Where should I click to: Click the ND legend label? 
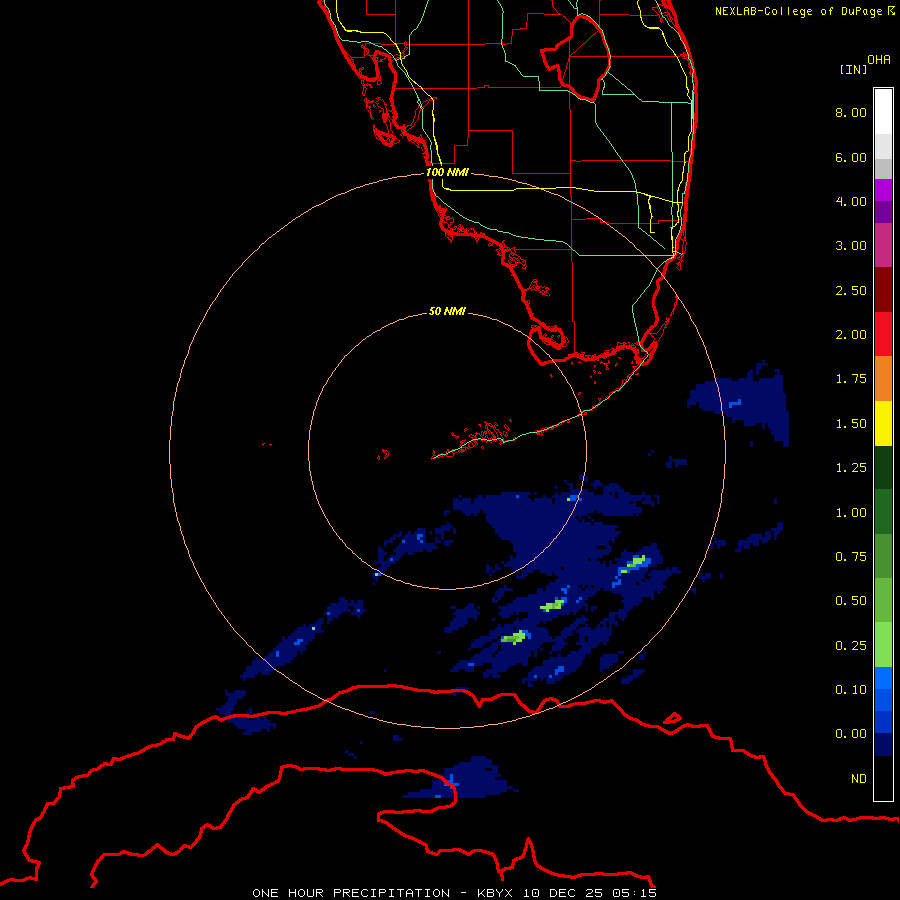tap(859, 779)
